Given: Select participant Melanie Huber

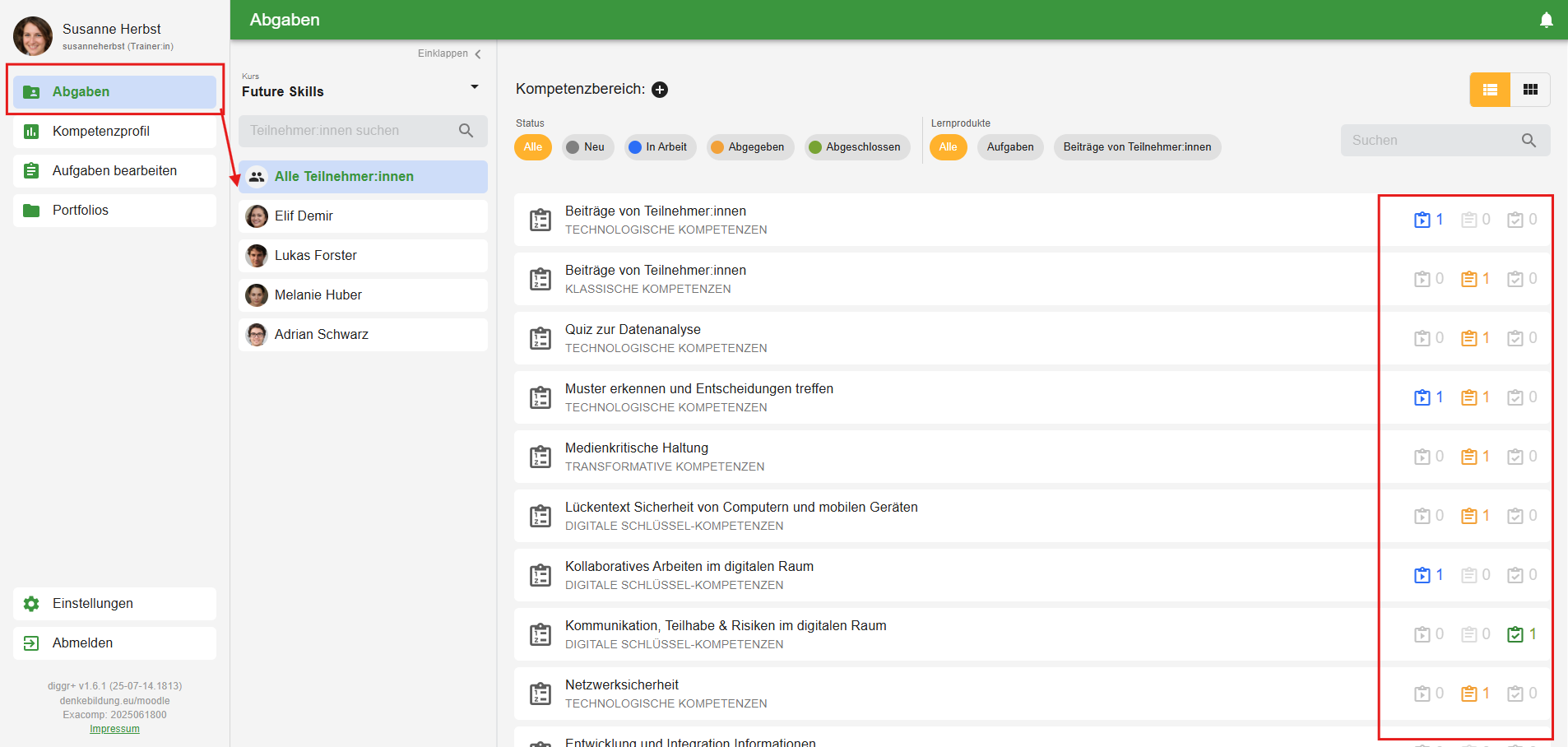Looking at the screenshot, I should coord(318,295).
